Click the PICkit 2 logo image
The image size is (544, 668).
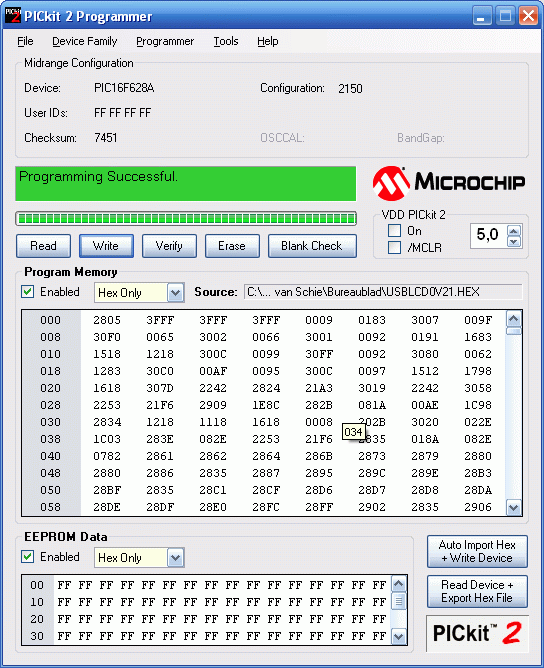(477, 633)
